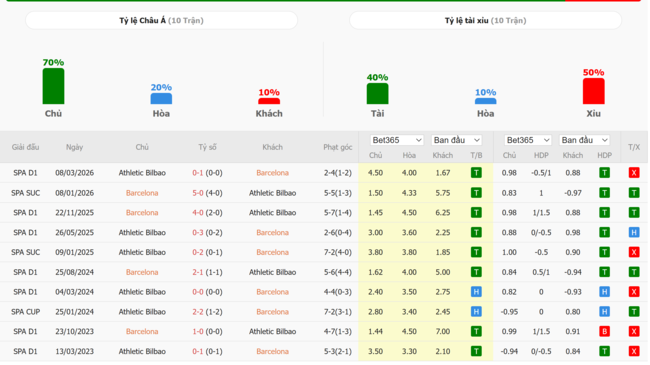
Task: Open score 2-1 of 25/08/2024 match
Action: (x=198, y=272)
